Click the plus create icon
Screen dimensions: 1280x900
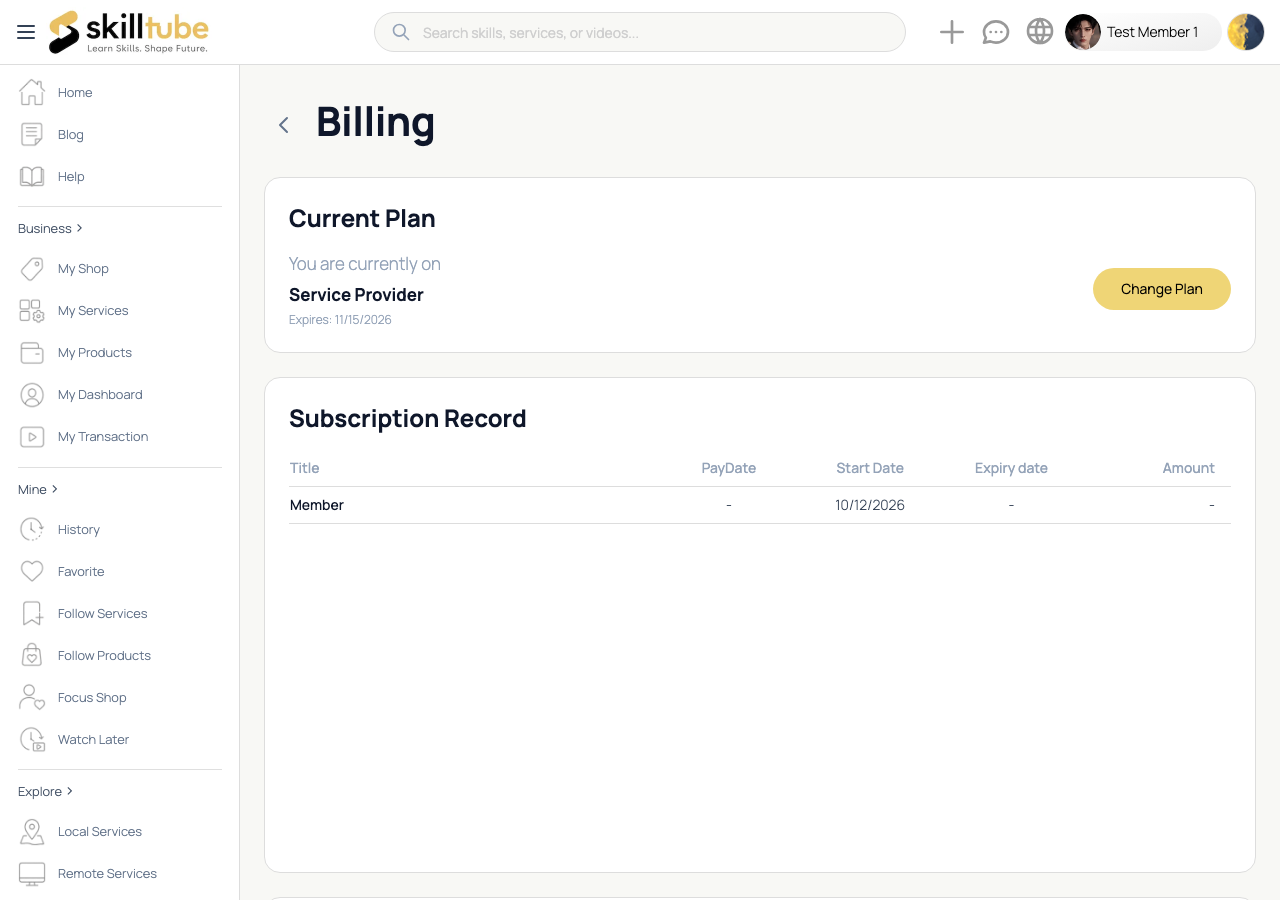(952, 32)
